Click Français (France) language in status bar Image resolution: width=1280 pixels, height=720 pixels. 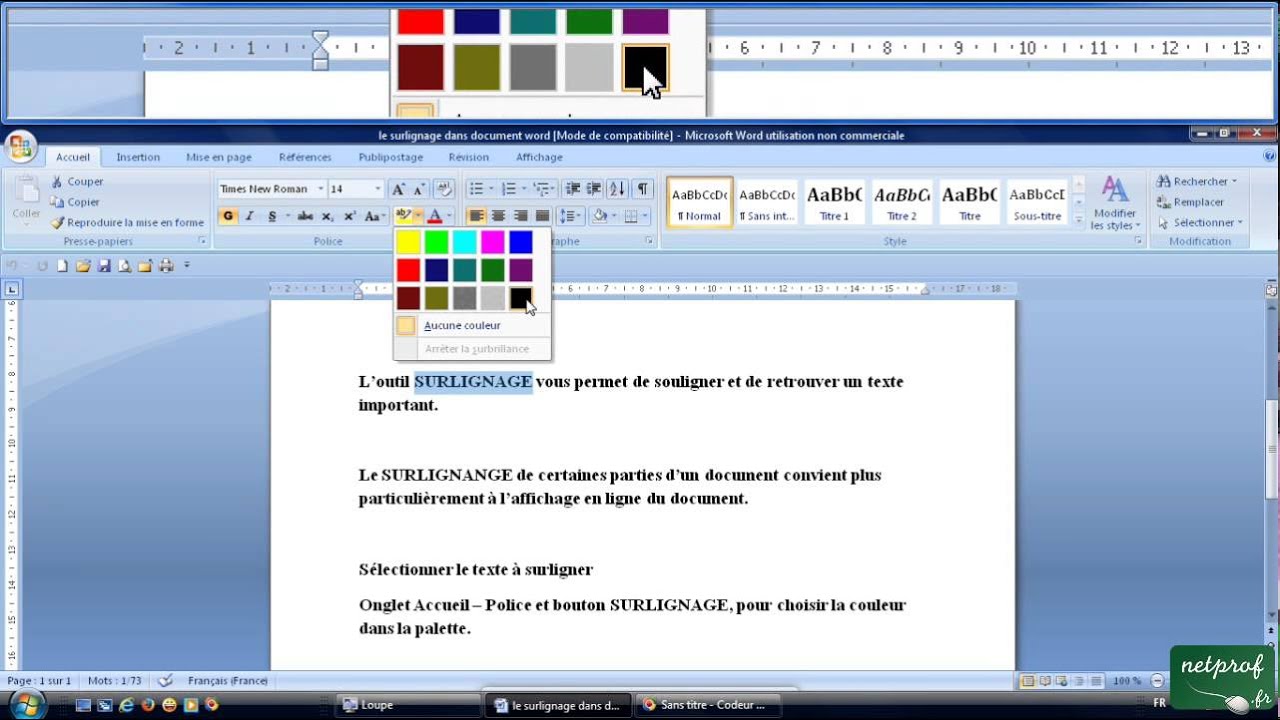pyautogui.click(x=228, y=681)
